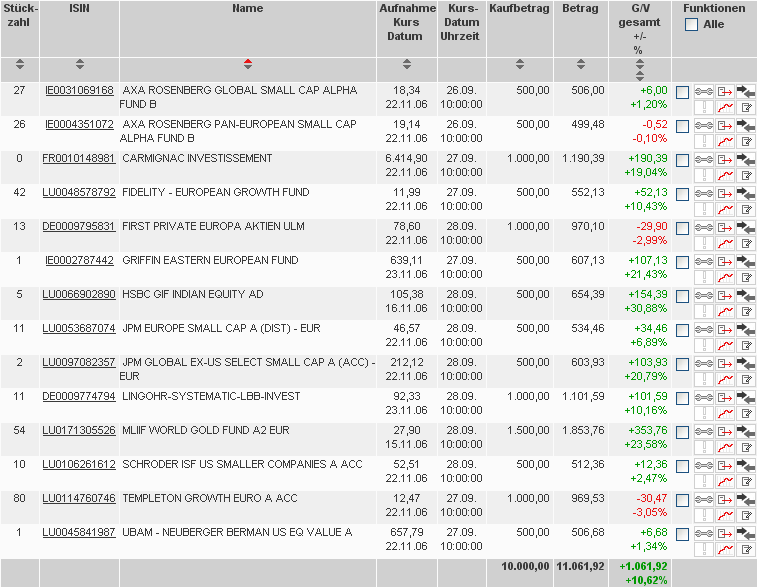
Task: Click note edit icon for AXA Rosenberg Global row
Action: (x=746, y=107)
